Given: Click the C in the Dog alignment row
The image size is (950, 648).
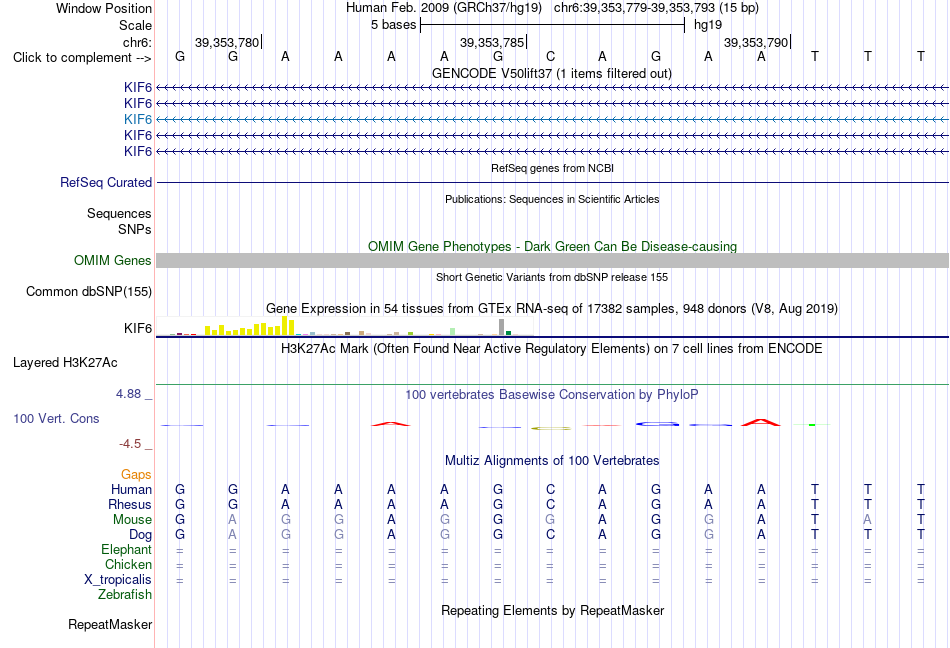Looking at the screenshot, I should (x=550, y=535).
